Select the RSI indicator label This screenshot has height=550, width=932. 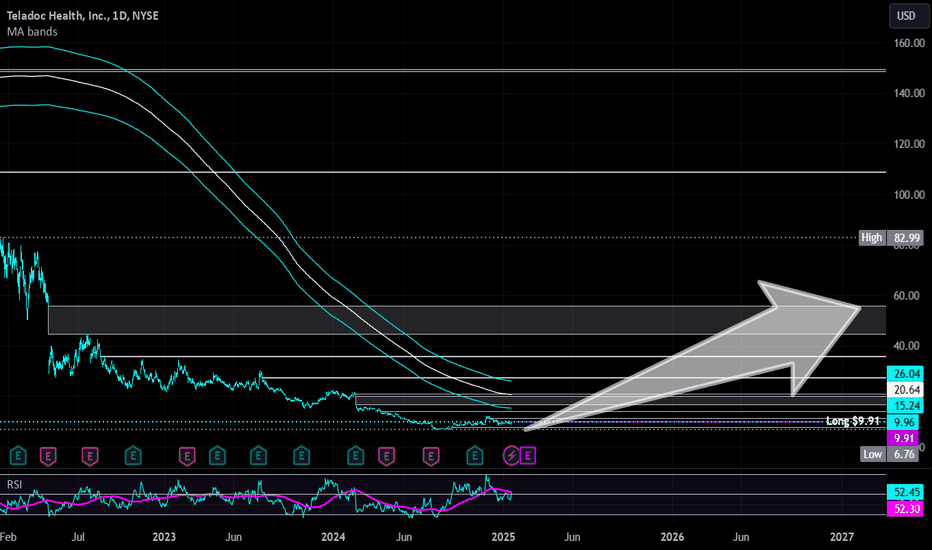pyautogui.click(x=14, y=485)
